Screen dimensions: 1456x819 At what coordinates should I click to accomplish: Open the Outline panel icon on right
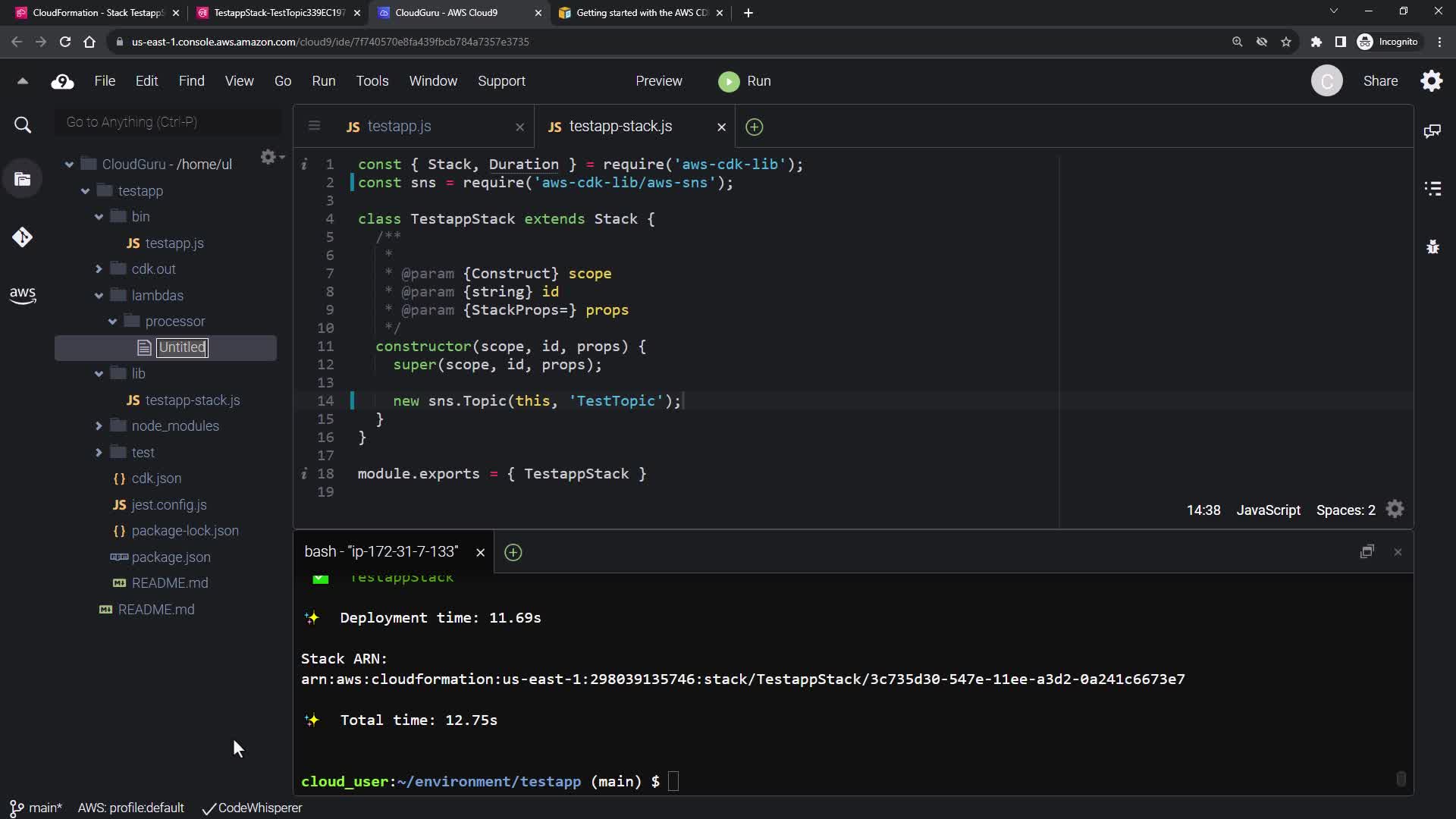[1432, 189]
